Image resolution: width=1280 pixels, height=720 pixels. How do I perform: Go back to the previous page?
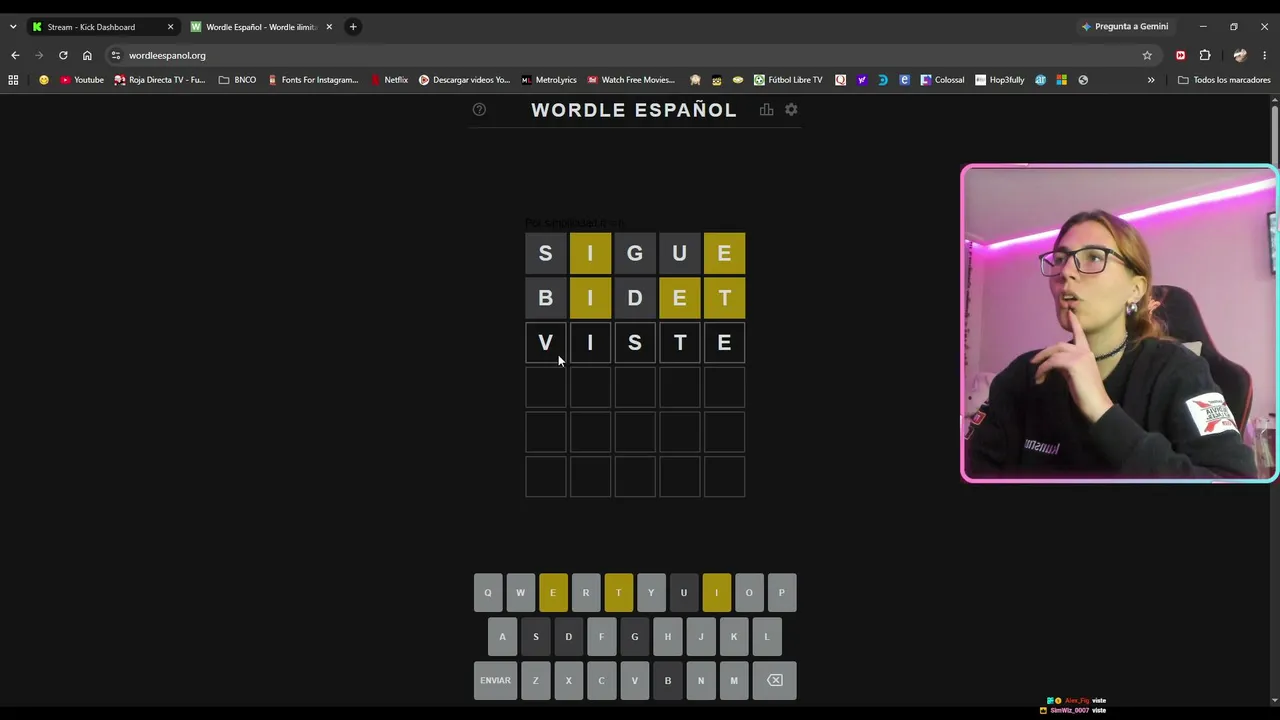click(15, 55)
